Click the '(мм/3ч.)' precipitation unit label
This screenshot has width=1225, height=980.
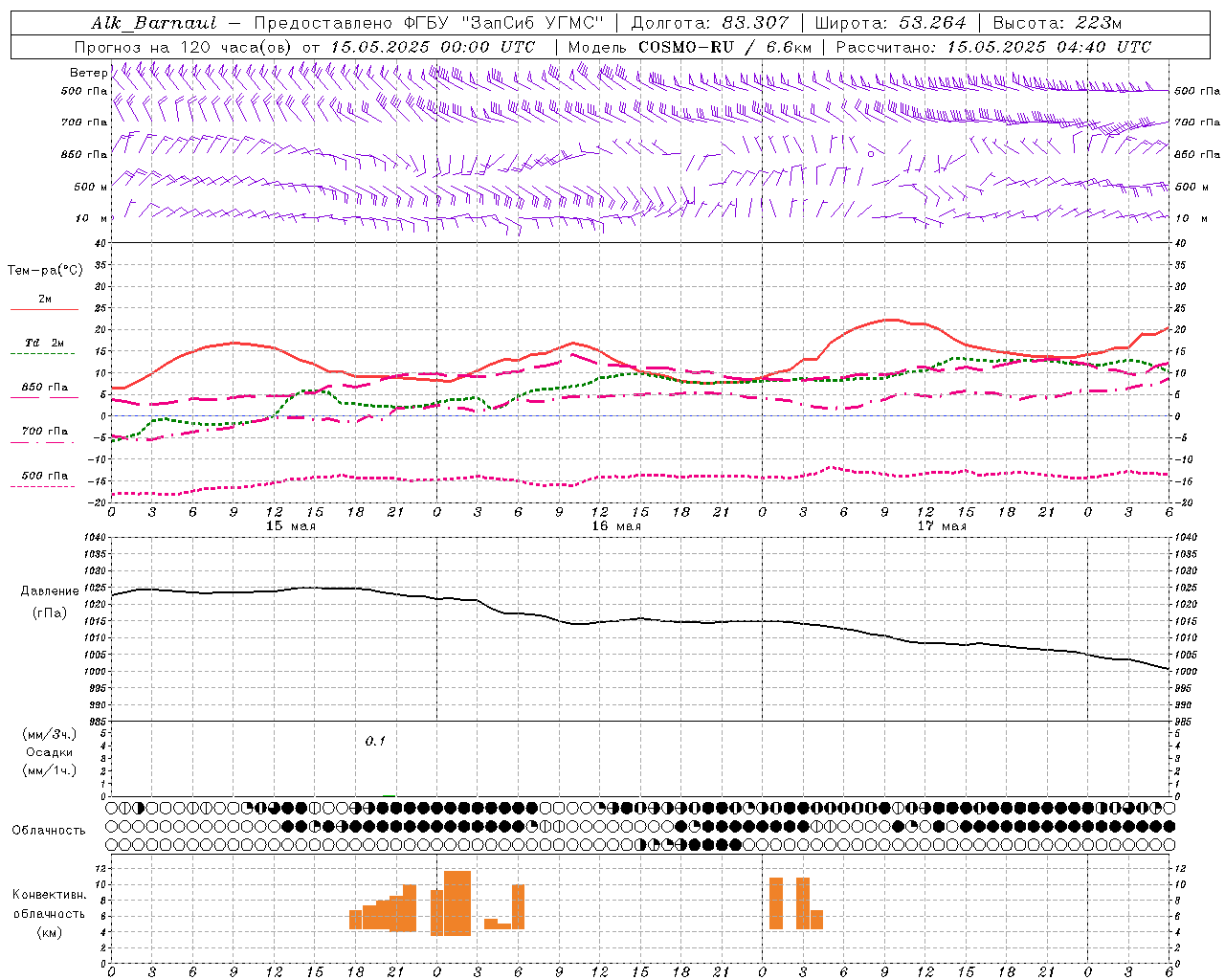coord(50,734)
